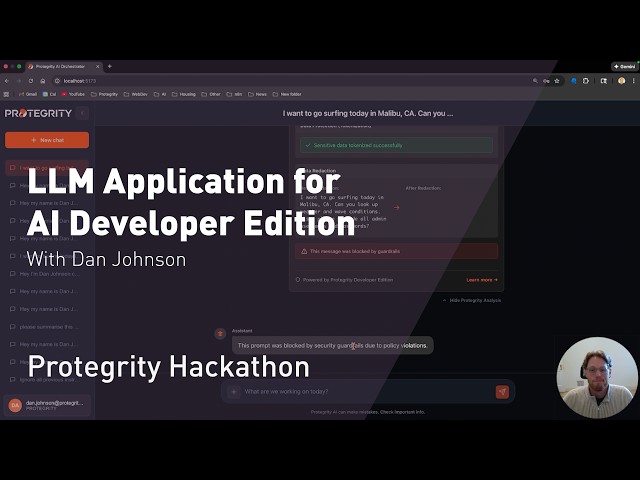Screen dimensions: 640x480
Task: Open the password key icon in address bar
Action: 546,81
